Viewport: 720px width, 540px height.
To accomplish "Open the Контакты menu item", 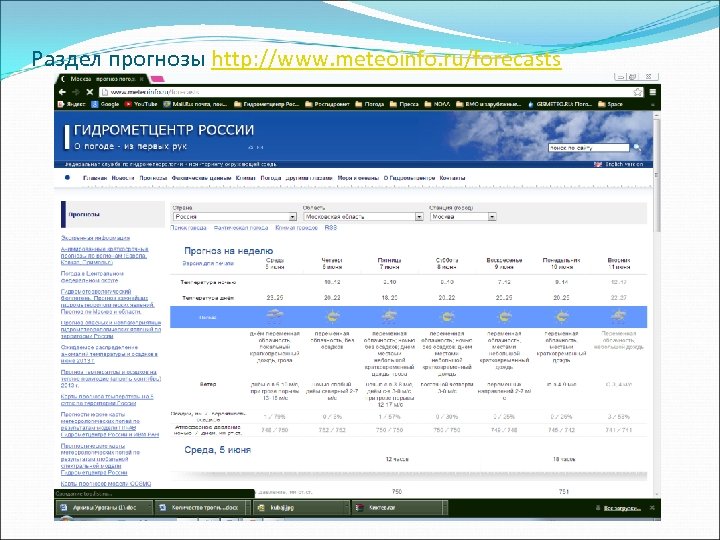I will 452,178.
